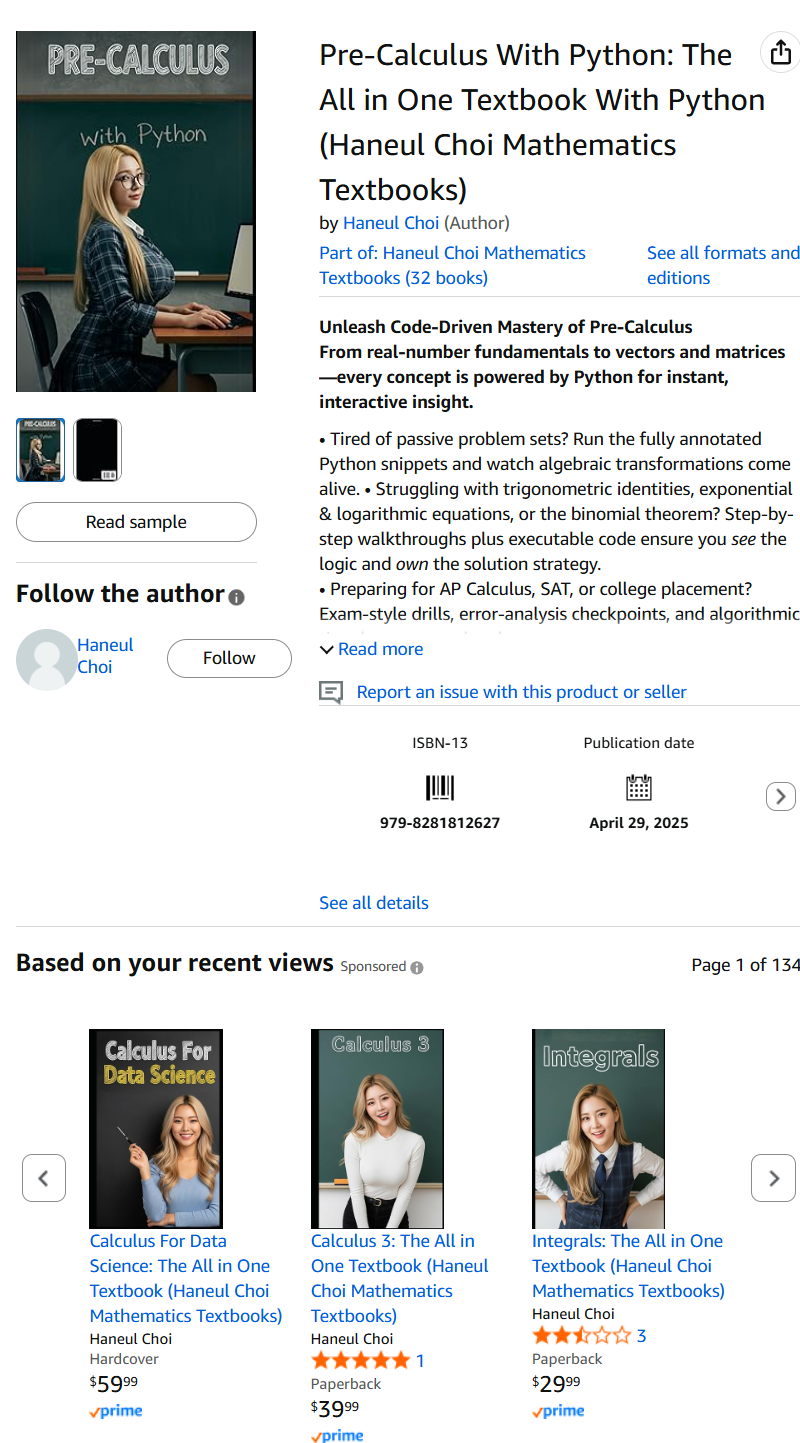800x1443 pixels.
Task: Show next product details with right chevron
Action: click(781, 796)
